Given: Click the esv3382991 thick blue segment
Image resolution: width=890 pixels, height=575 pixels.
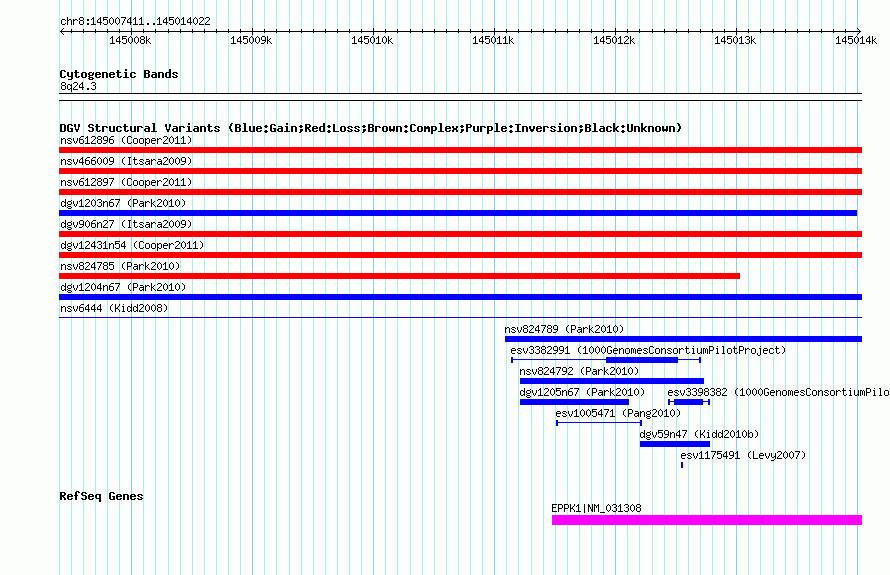Looking at the screenshot, I should (x=642, y=360).
